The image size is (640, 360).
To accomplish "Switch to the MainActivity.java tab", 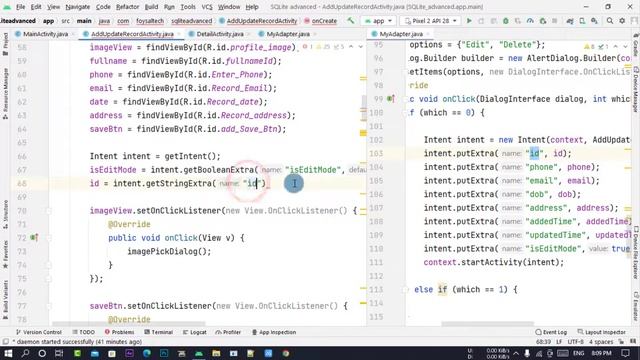I will pyautogui.click(x=45, y=34).
